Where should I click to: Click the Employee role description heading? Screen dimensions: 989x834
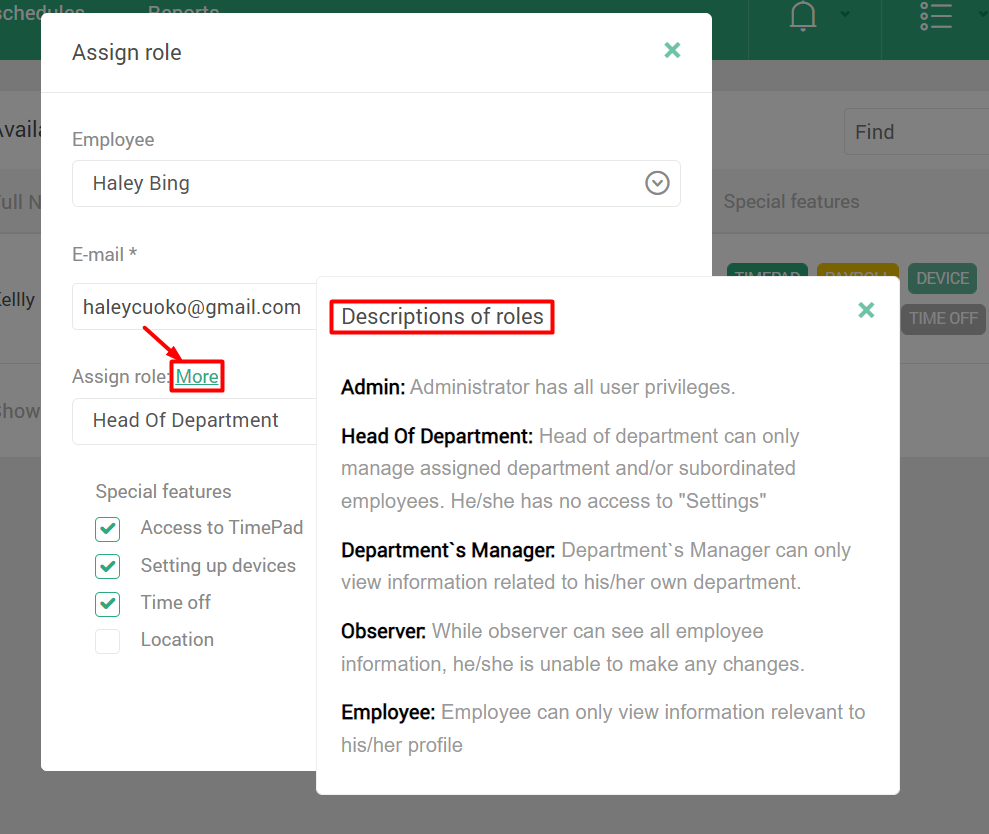click(x=388, y=712)
